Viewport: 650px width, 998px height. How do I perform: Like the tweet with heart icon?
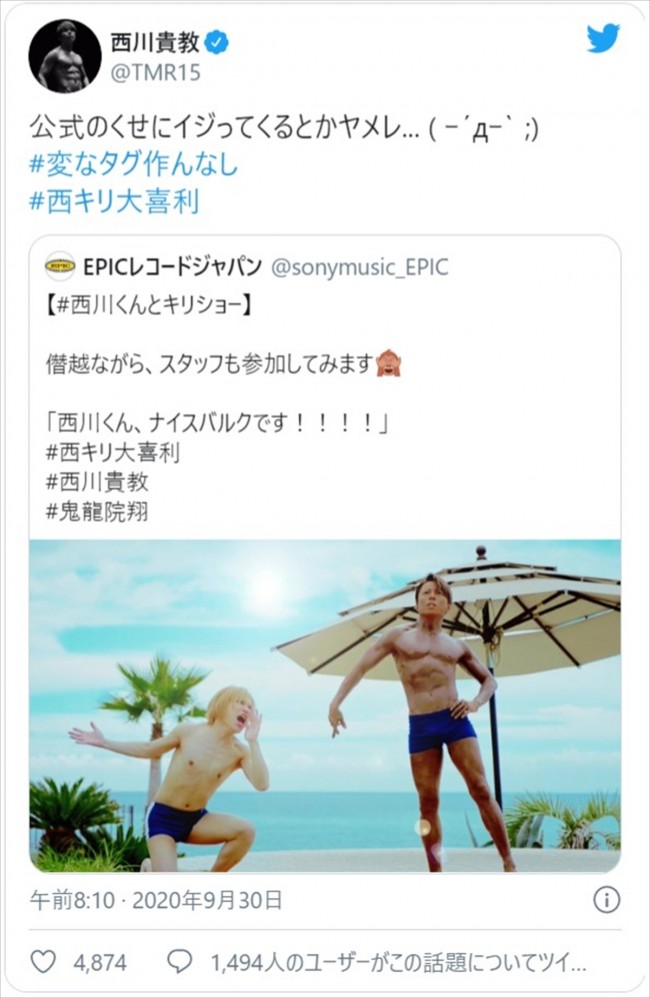43,961
